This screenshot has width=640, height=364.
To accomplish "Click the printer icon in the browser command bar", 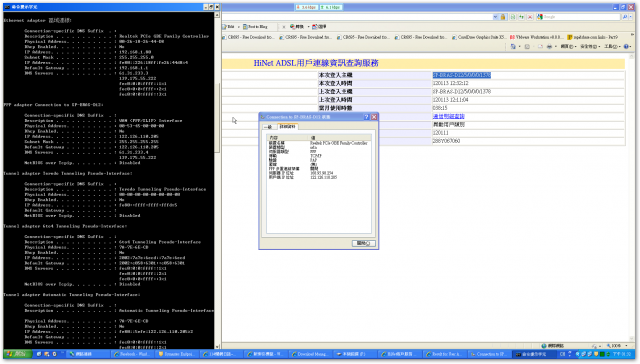I will (x=549, y=47).
